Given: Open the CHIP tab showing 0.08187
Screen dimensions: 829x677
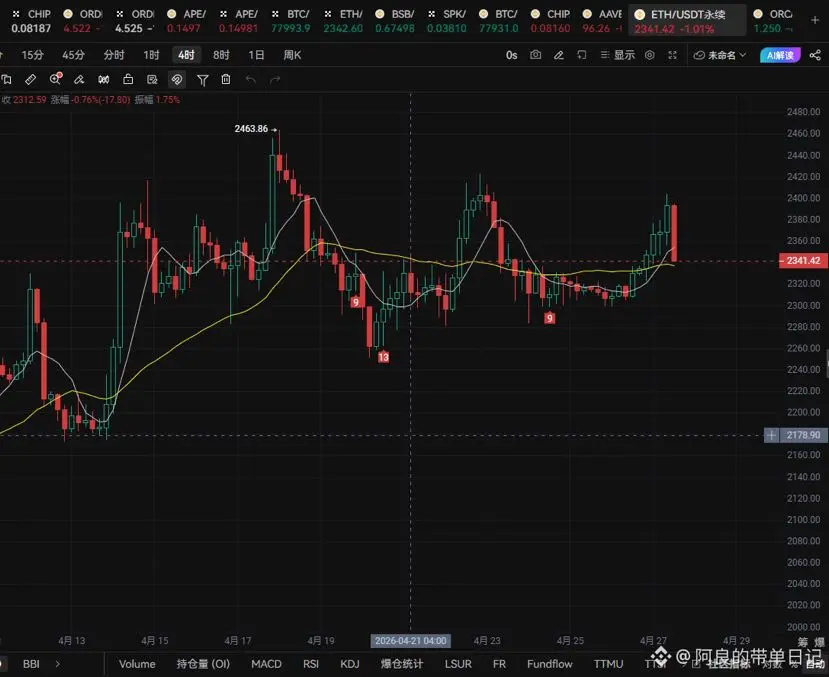Looking at the screenshot, I should (31, 21).
